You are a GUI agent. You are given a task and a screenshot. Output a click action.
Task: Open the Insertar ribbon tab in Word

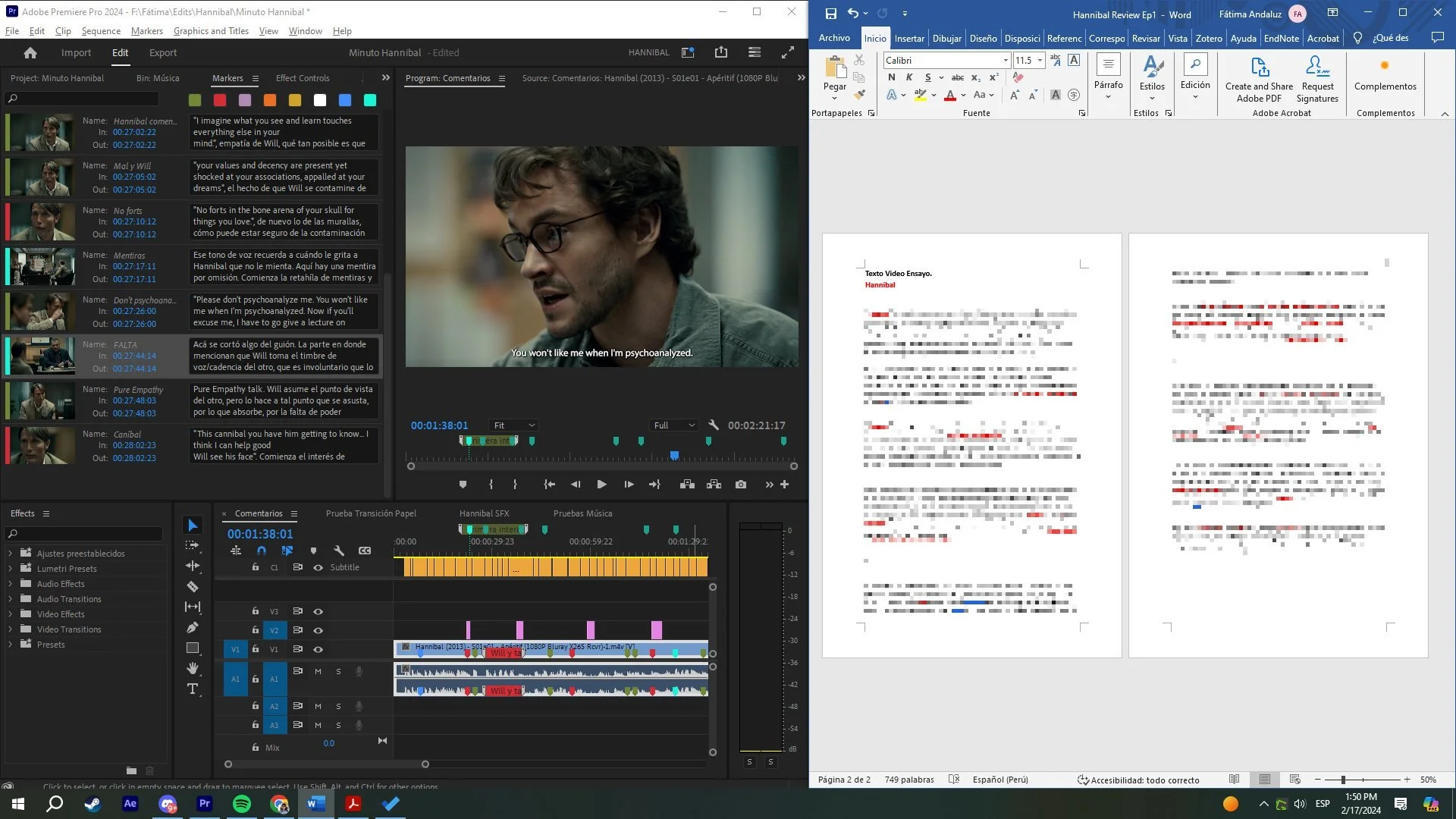tap(909, 38)
